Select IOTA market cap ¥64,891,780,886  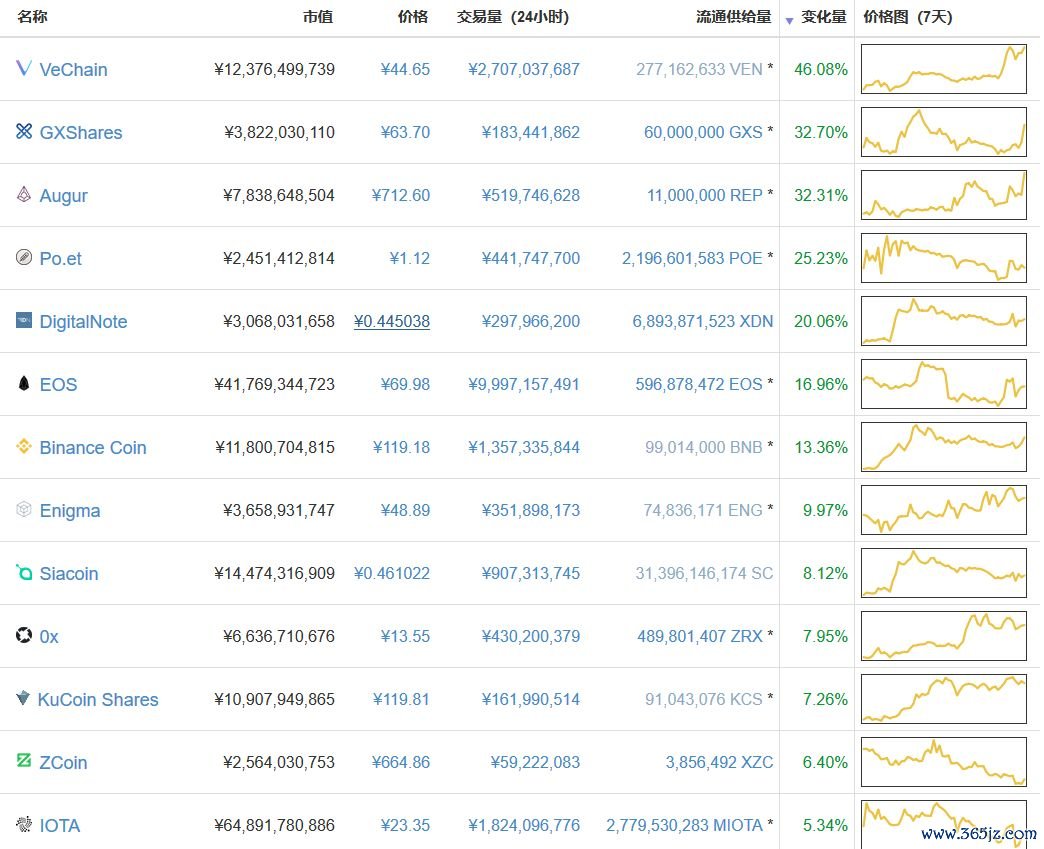point(274,826)
